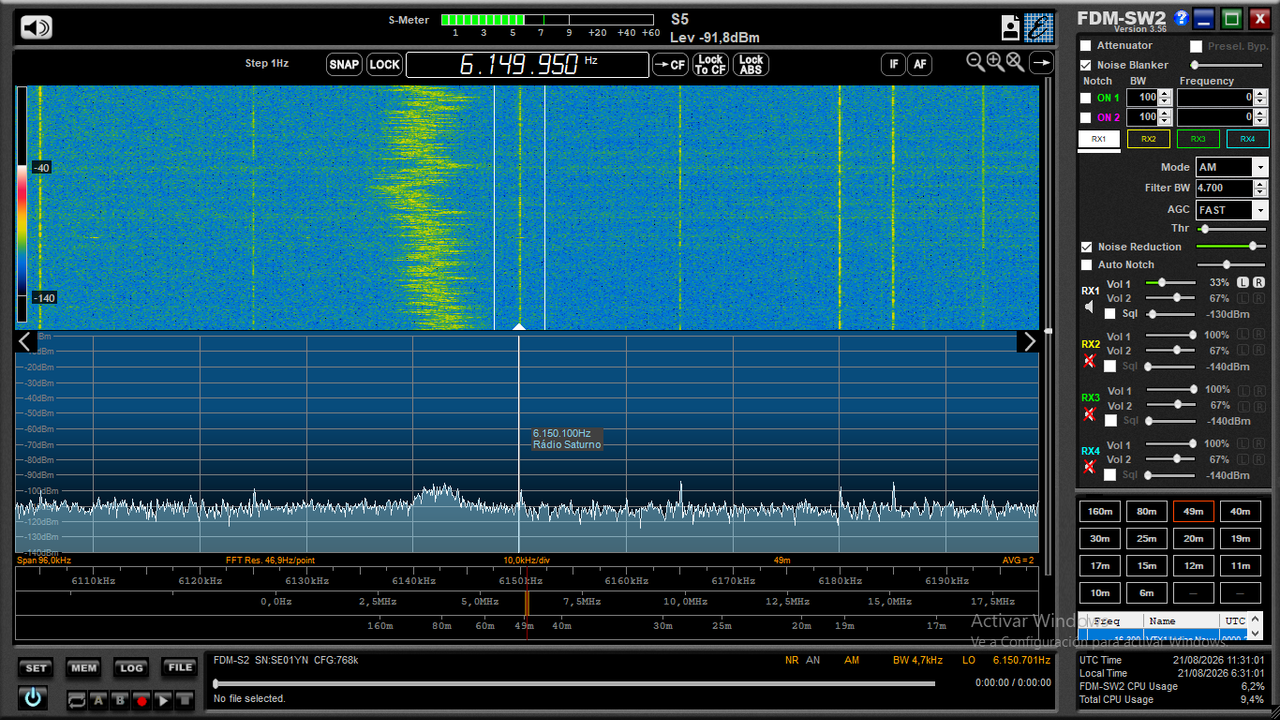Click the stop playback square
Screen dimensions: 1280x720
coord(184,701)
